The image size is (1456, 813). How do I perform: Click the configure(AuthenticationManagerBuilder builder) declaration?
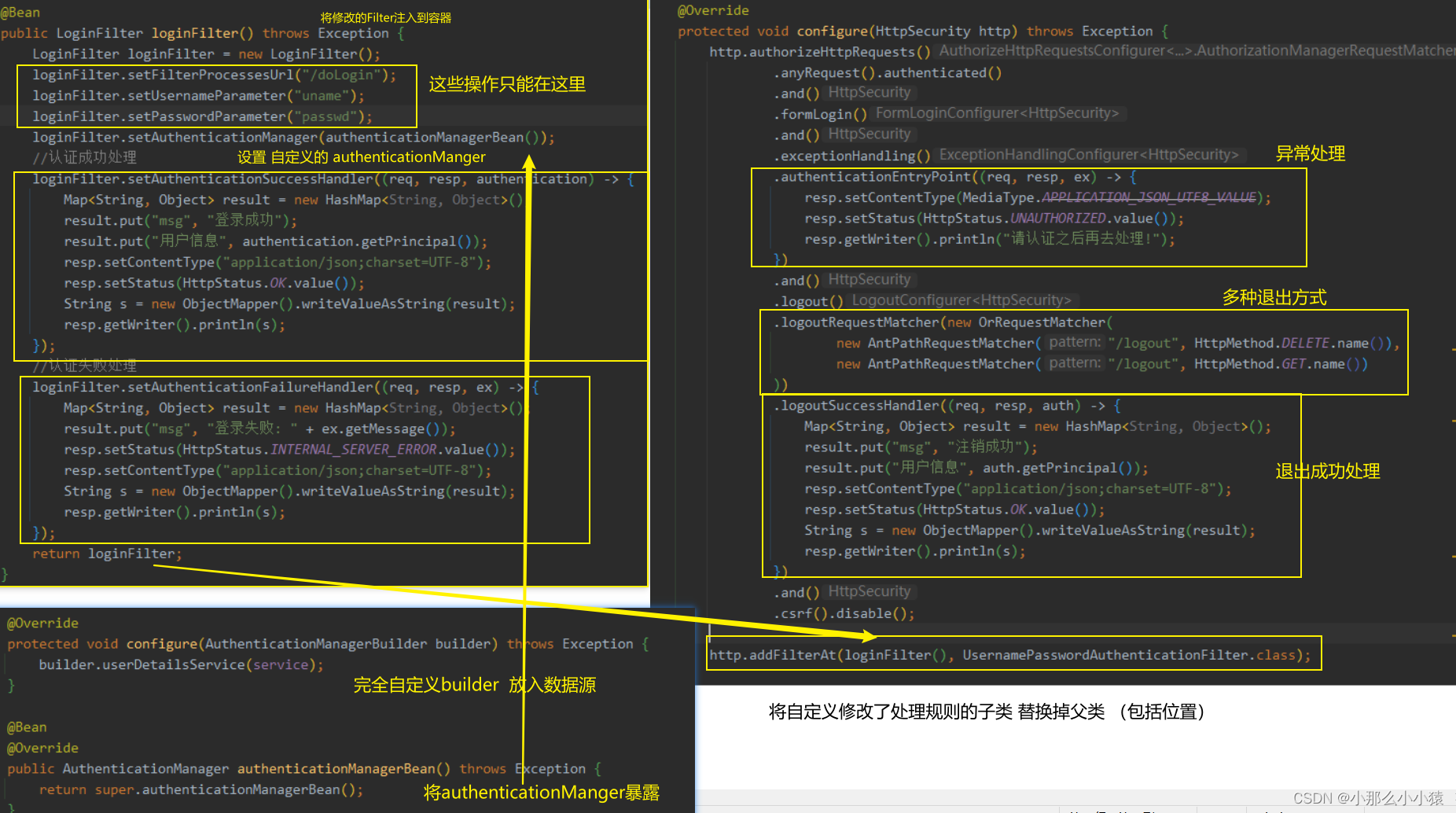tap(329, 644)
